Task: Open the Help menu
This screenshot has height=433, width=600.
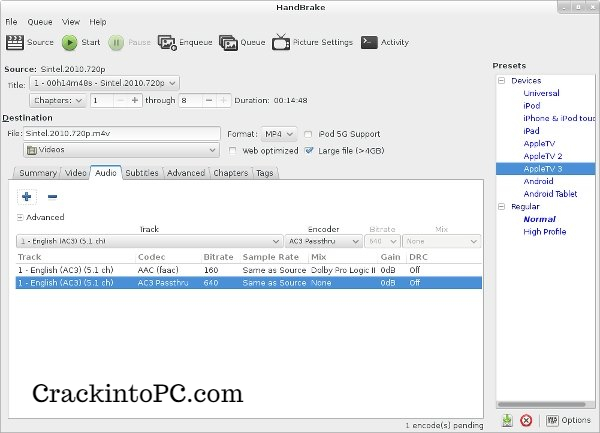Action: (x=98, y=22)
